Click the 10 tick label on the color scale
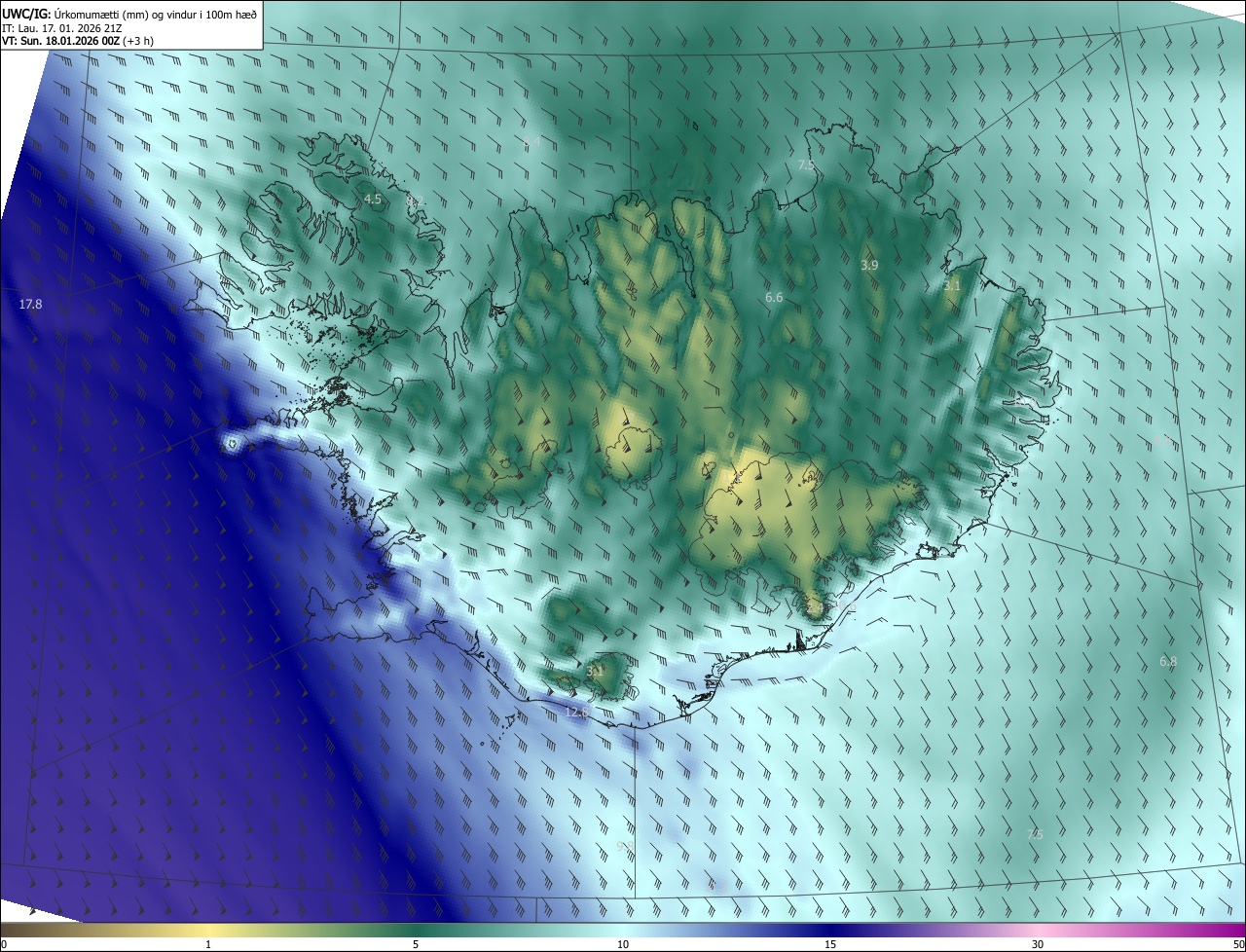The height and width of the screenshot is (952, 1246). pos(622,944)
